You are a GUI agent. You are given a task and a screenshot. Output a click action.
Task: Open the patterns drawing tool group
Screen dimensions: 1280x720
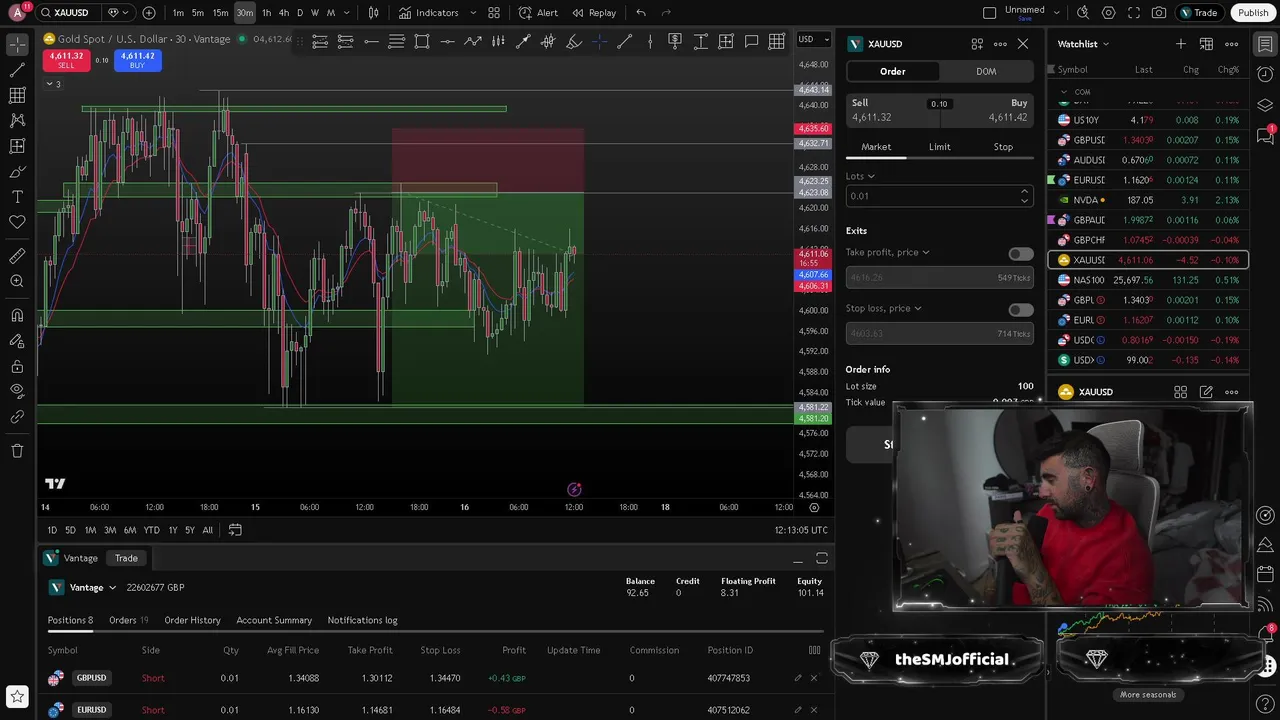pos(17,121)
